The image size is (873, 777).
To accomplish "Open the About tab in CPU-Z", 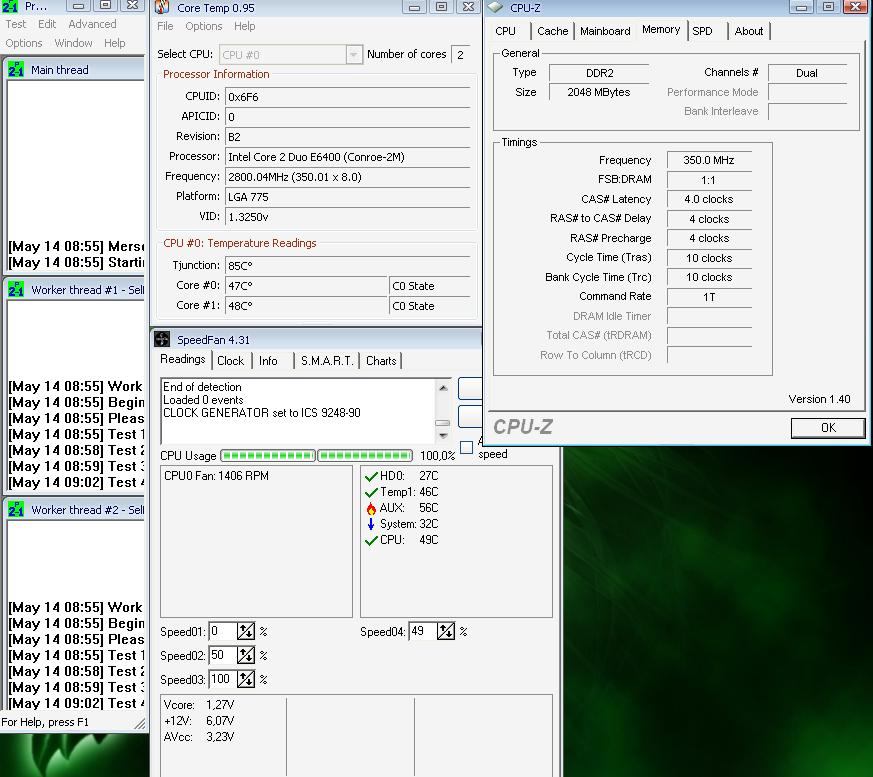I will click(748, 31).
